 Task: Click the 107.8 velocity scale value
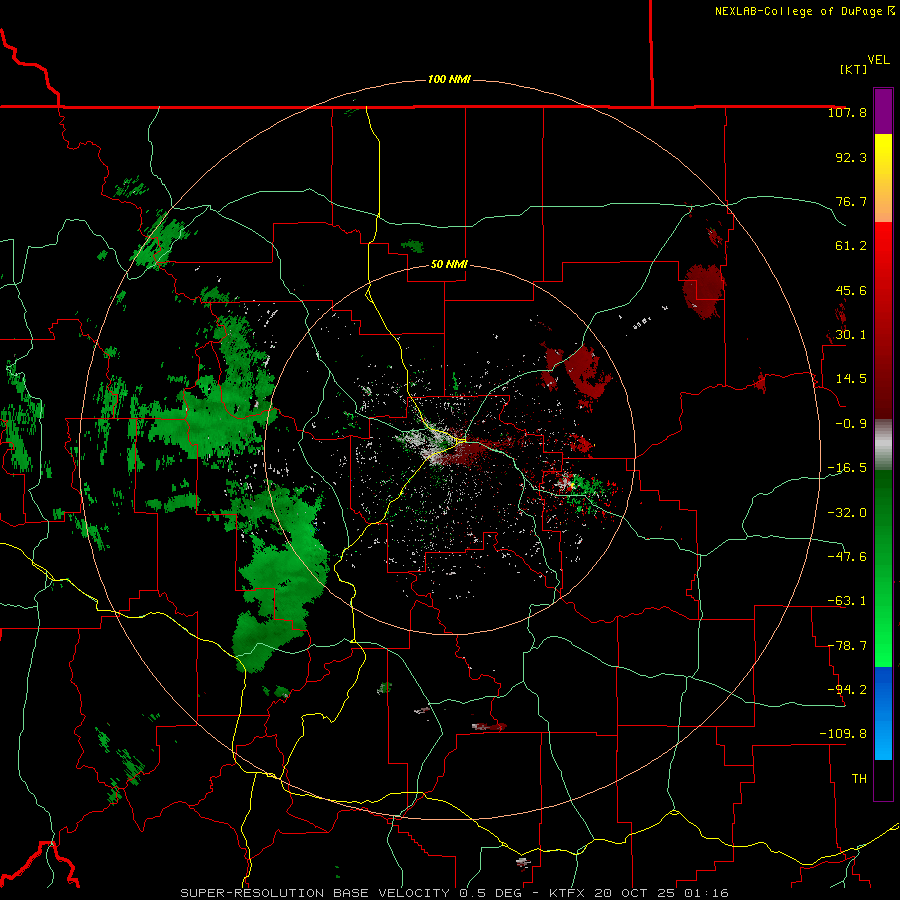847,112
